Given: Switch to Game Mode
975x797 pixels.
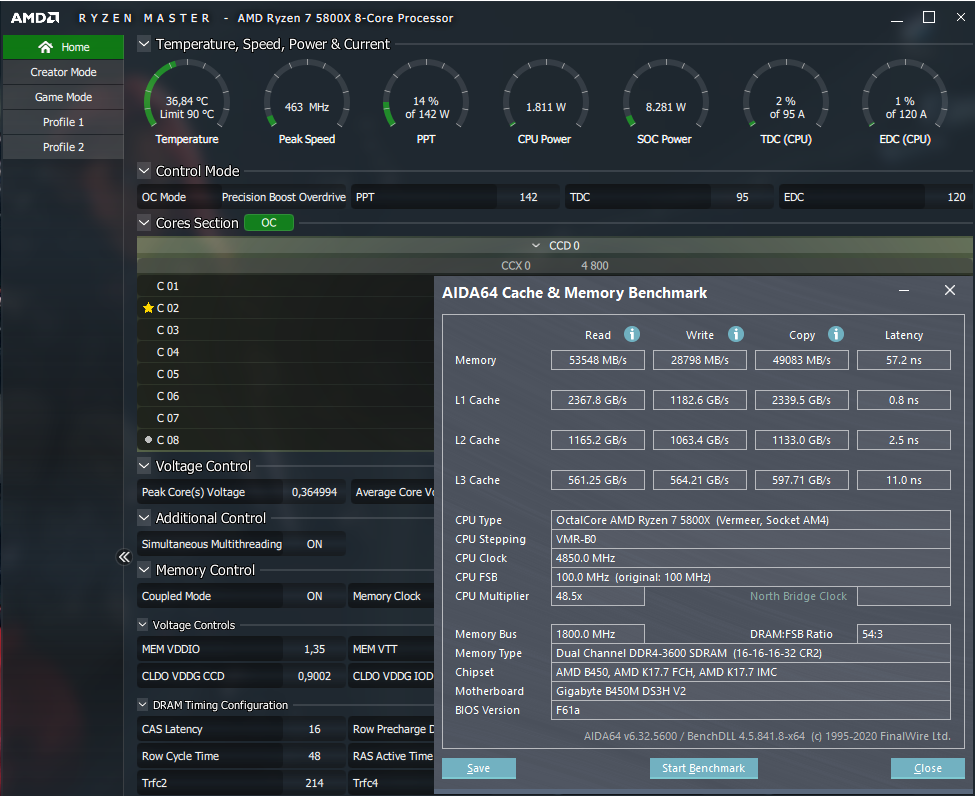Looking at the screenshot, I should click(63, 97).
